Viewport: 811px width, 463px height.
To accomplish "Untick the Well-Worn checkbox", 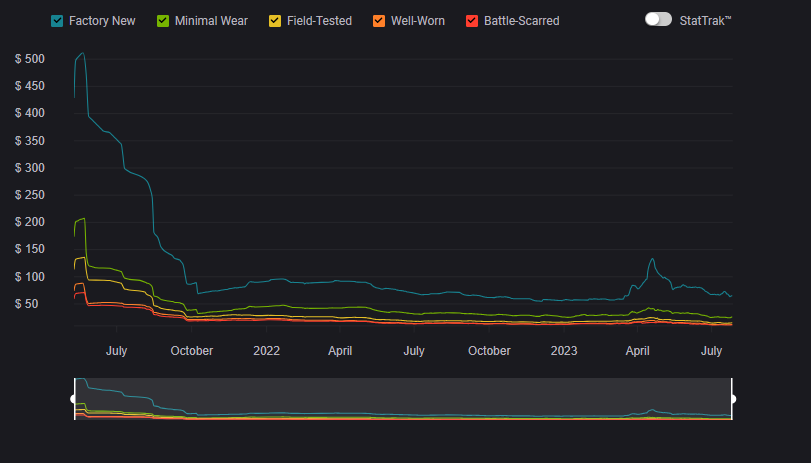I will click(378, 20).
